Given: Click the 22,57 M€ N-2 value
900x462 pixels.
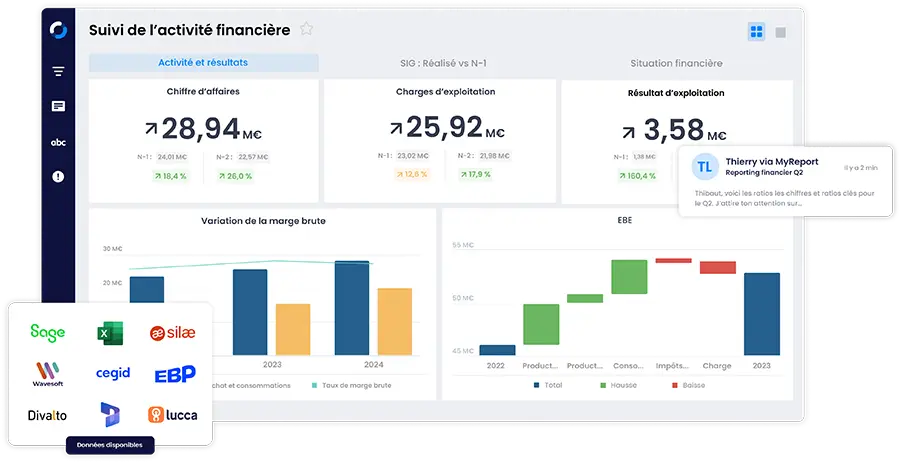Looking at the screenshot, I should click(253, 157).
